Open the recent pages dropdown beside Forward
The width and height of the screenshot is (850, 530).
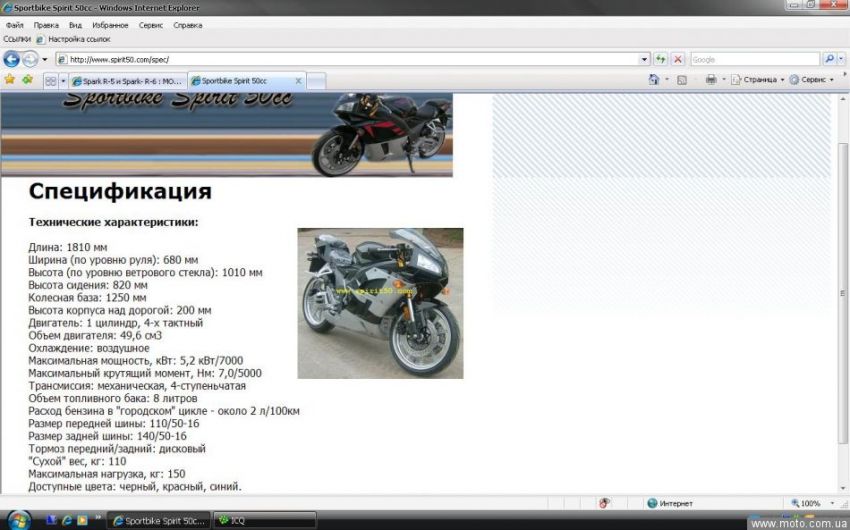[45, 59]
